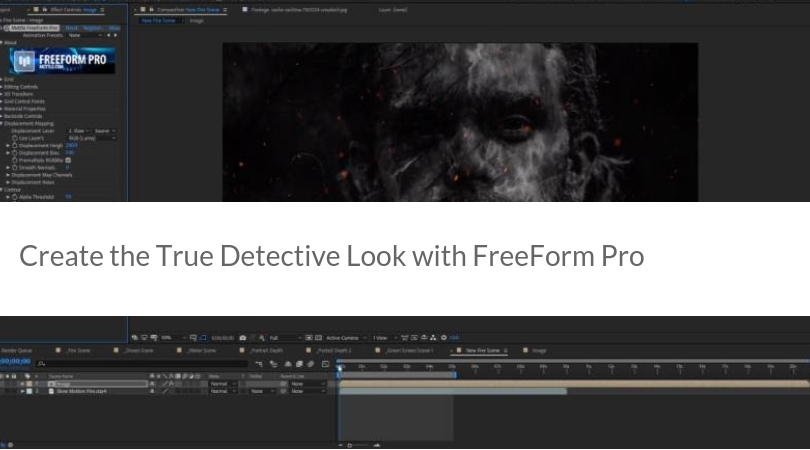Viewport: 810px width, 450px height.
Task: Toggle the transparency grid icon
Action: 318,338
